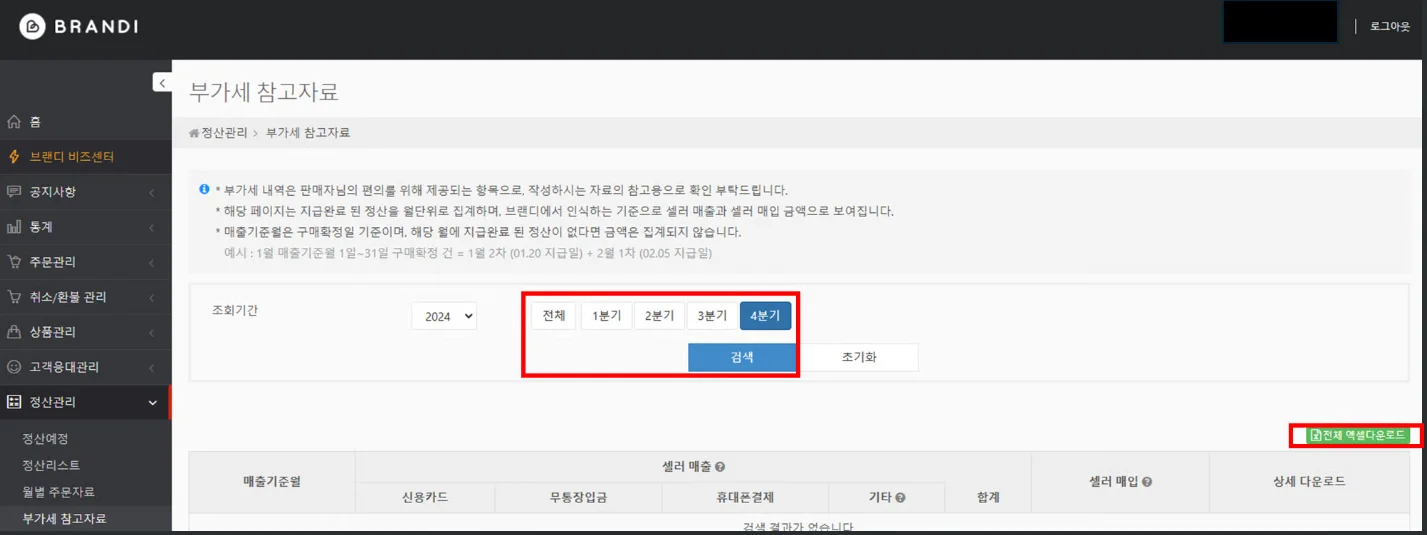Select the 1분기 quarter button
This screenshot has width=1427, height=535.
(x=606, y=316)
